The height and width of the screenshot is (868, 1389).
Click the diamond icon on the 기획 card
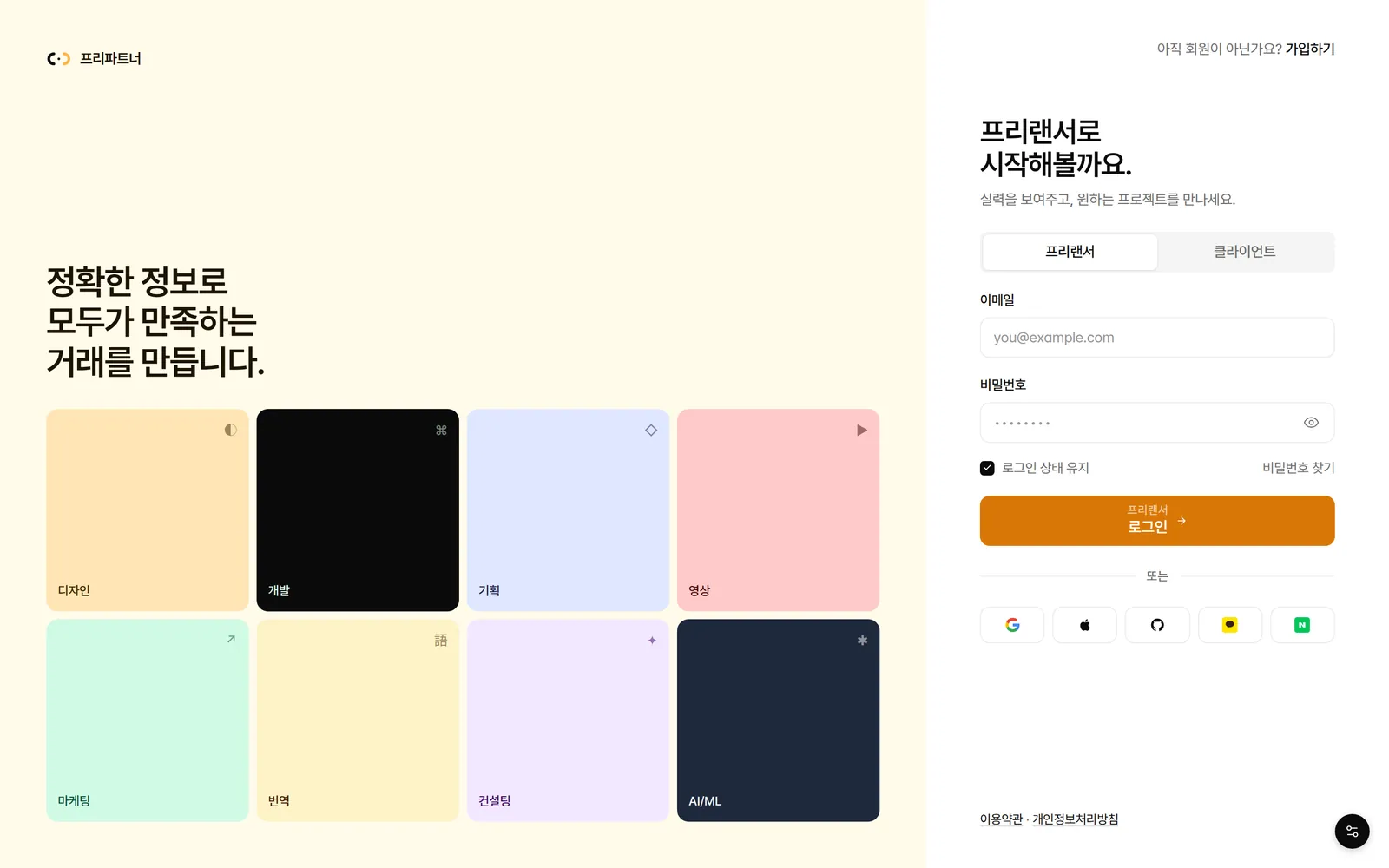(651, 430)
